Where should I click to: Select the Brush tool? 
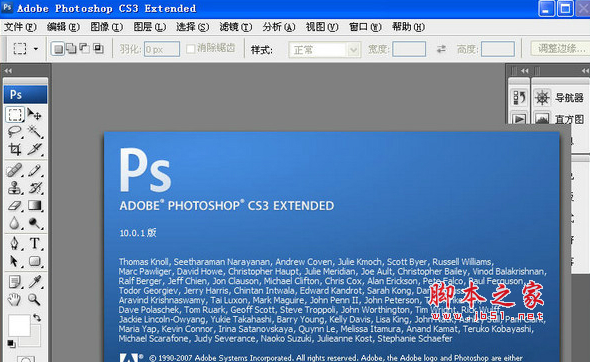[35, 170]
